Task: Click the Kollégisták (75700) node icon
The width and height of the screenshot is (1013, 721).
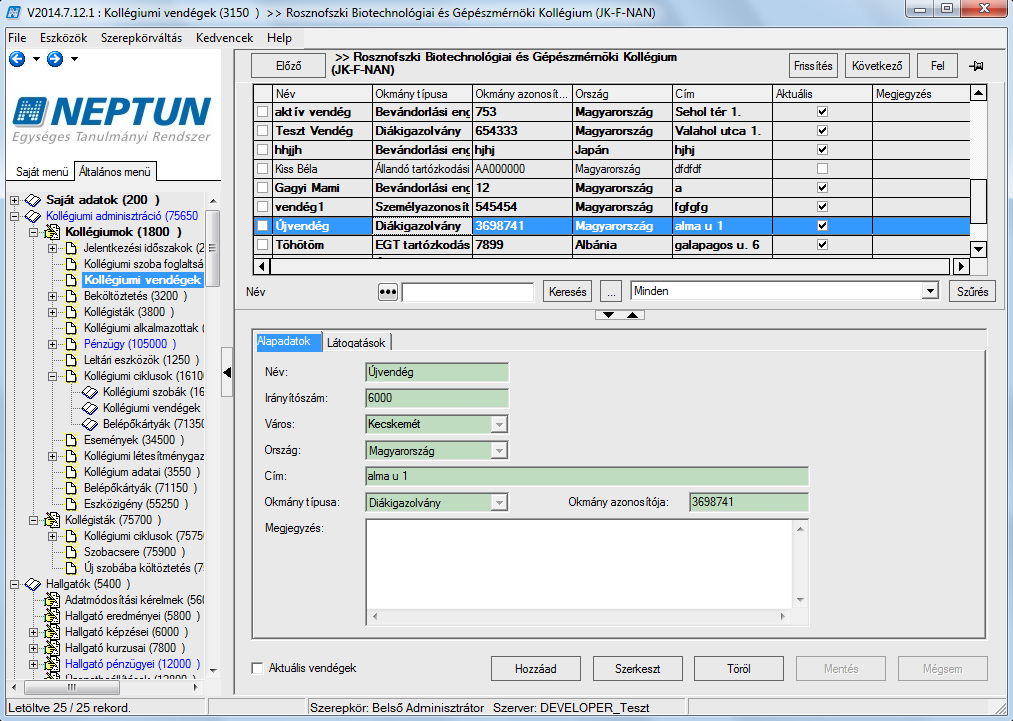Action: click(x=52, y=520)
